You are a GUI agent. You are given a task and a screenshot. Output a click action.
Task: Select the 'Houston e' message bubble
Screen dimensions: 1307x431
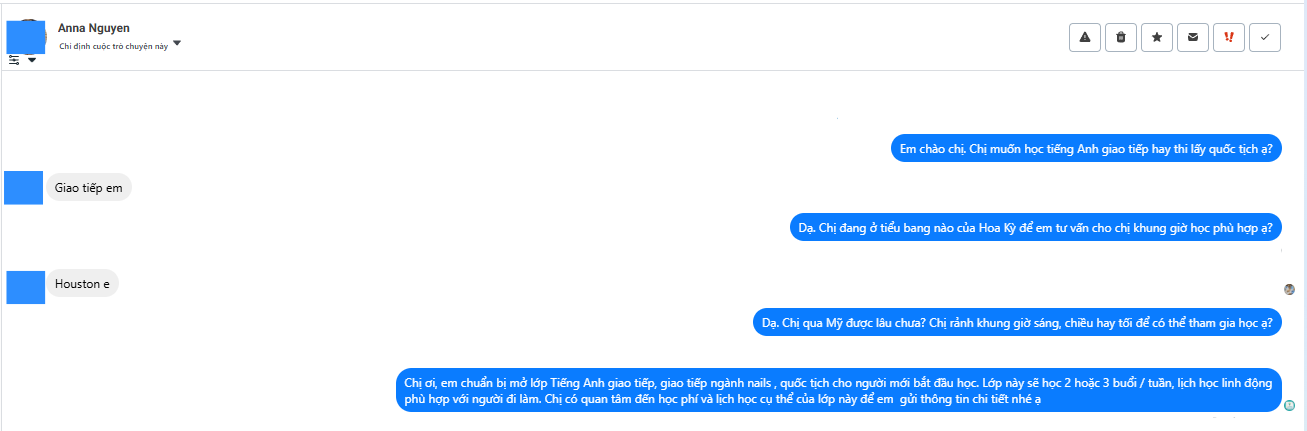[83, 284]
